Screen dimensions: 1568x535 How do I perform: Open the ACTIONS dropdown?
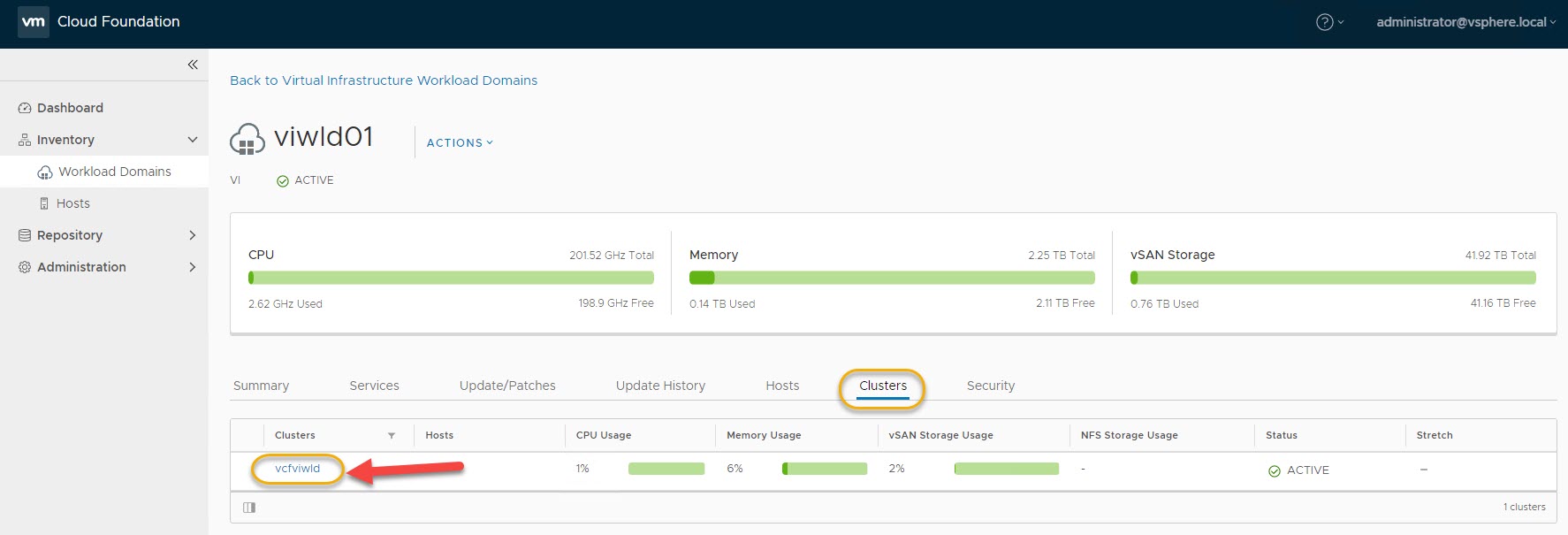pos(460,142)
